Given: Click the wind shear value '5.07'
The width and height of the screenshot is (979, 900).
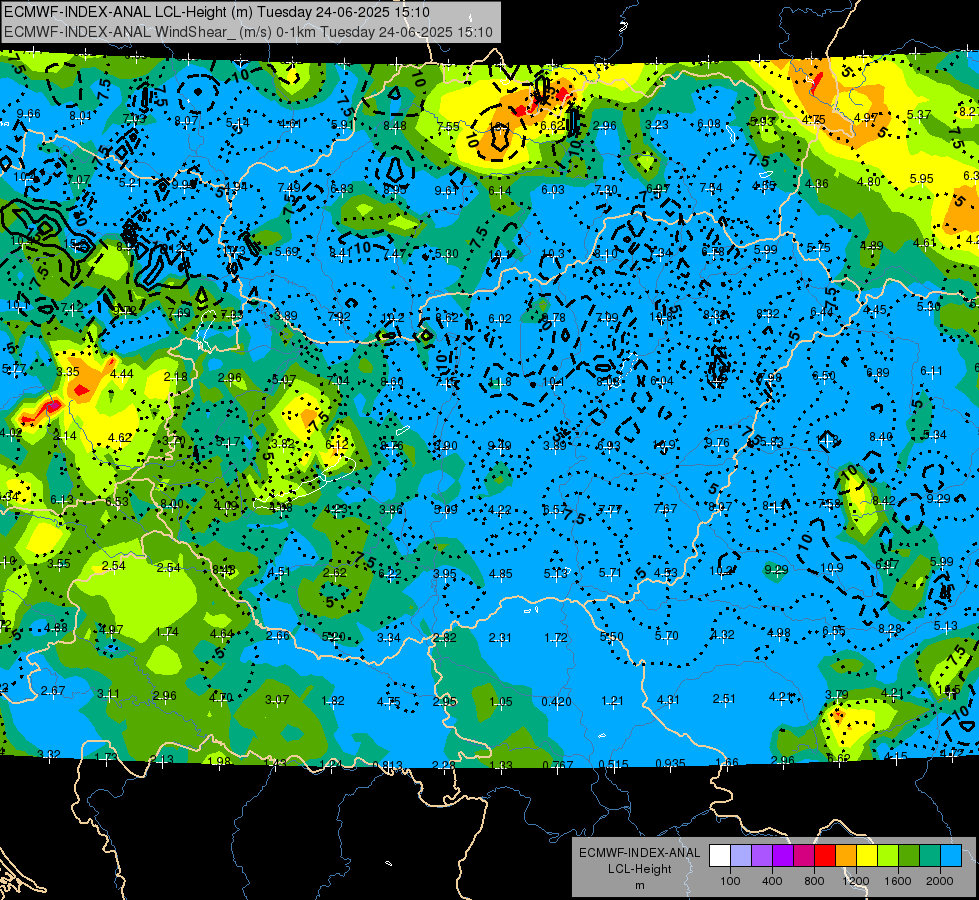Looking at the screenshot, I should pos(284,380).
